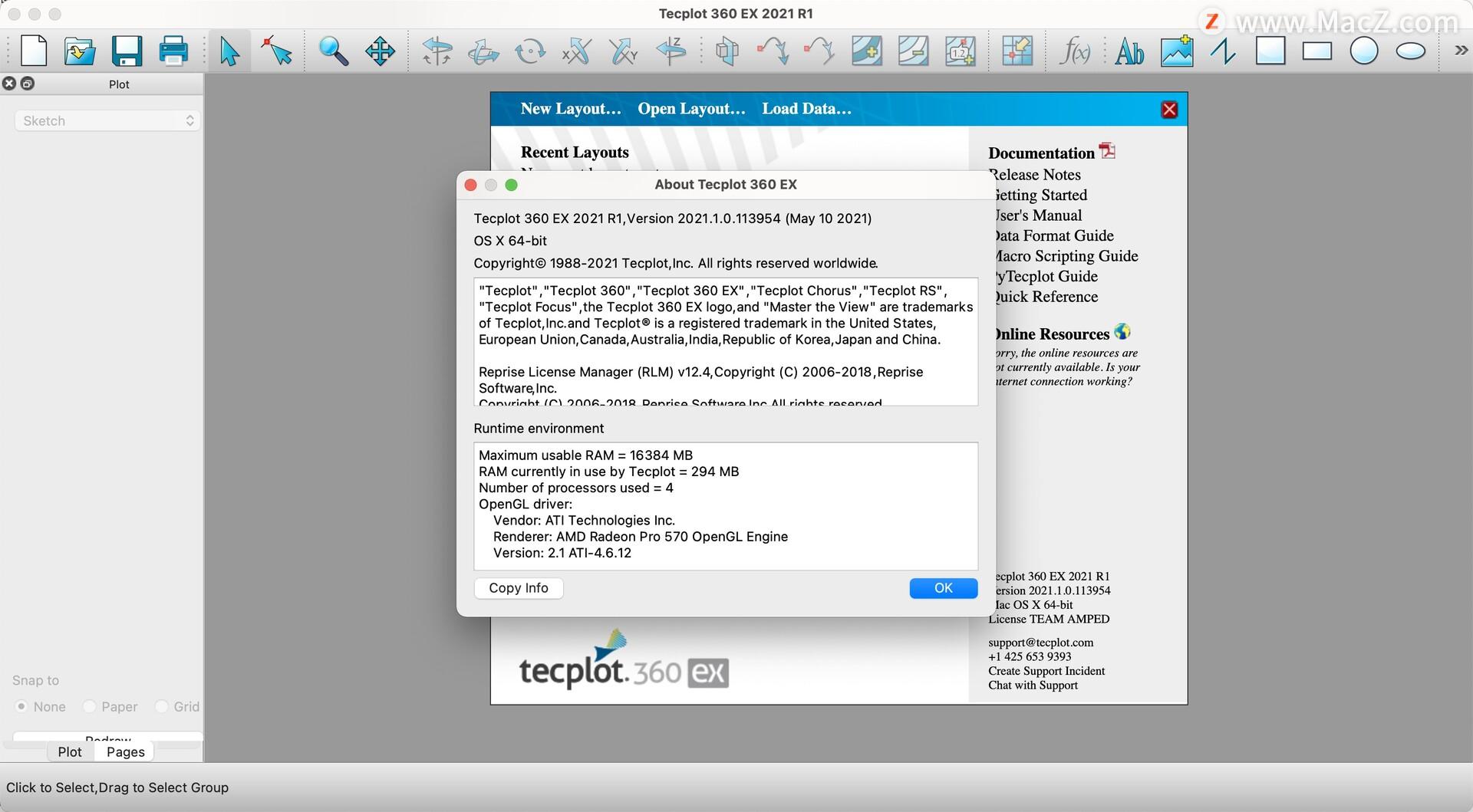The image size is (1473, 812).
Task: Select the Square geometry tool
Action: 1270,51
